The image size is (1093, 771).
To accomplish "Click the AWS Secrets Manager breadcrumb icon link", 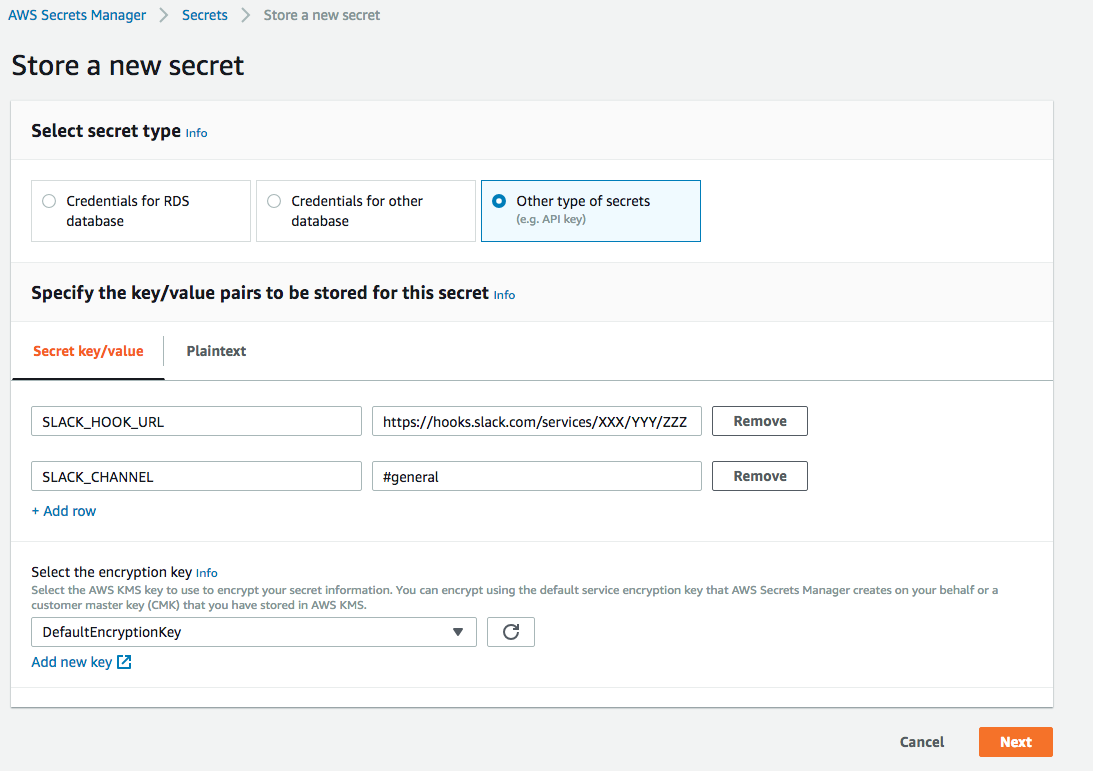I will coord(76,14).
